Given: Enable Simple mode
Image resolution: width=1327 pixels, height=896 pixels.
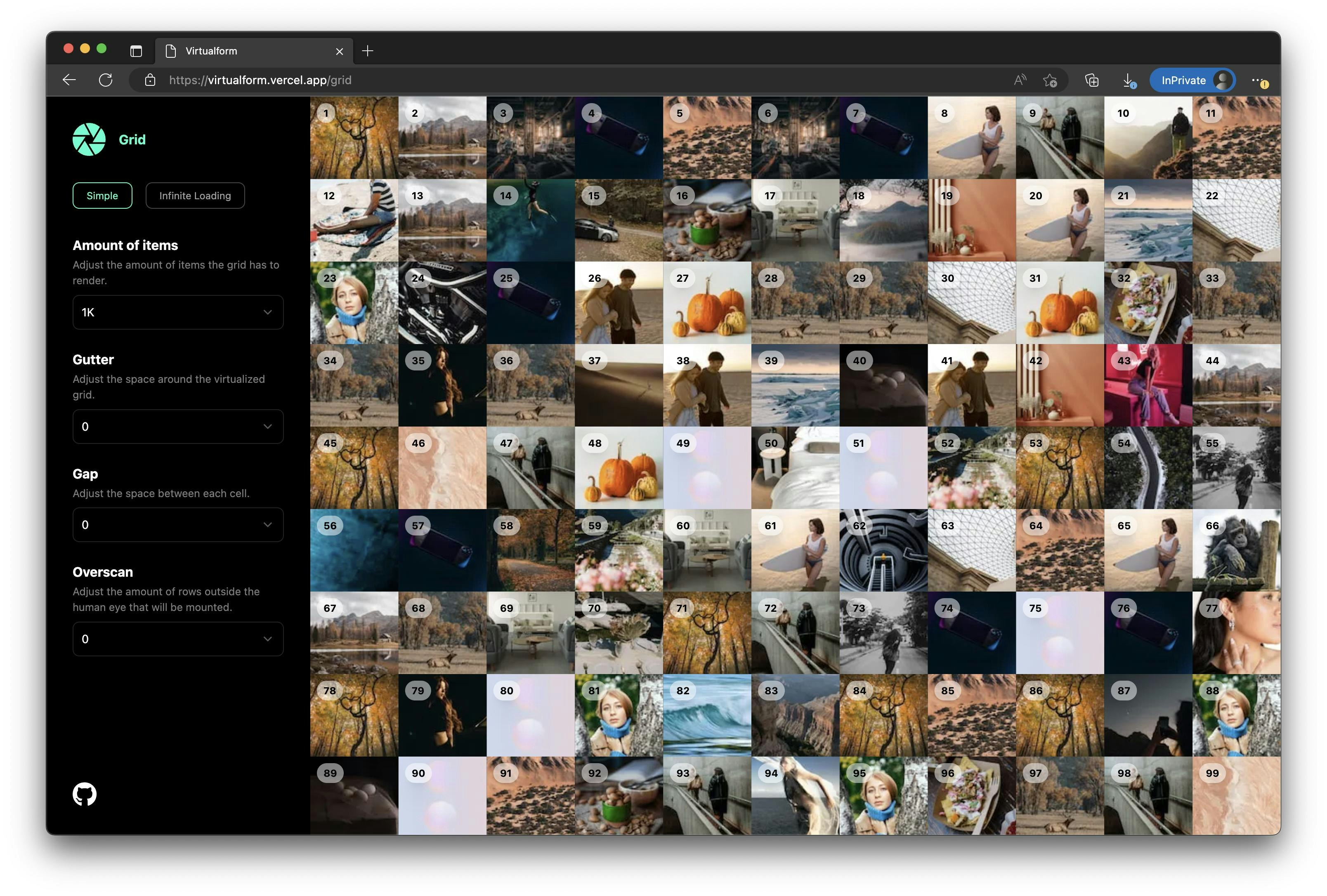Looking at the screenshot, I should (x=102, y=195).
